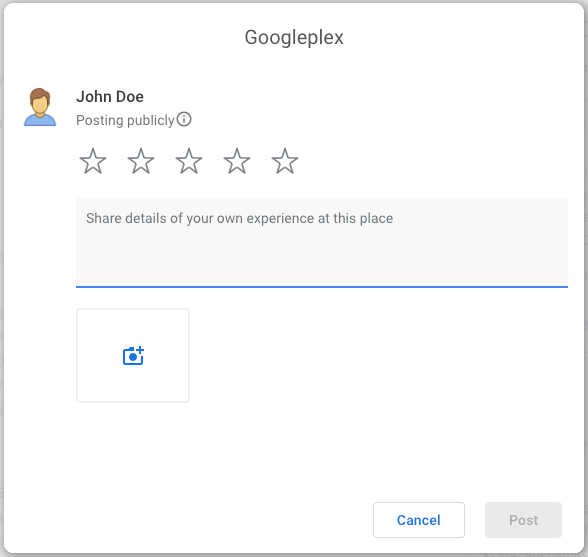This screenshot has height=557, width=588.
Task: Add a photo with camera icon
Action: [133, 356]
